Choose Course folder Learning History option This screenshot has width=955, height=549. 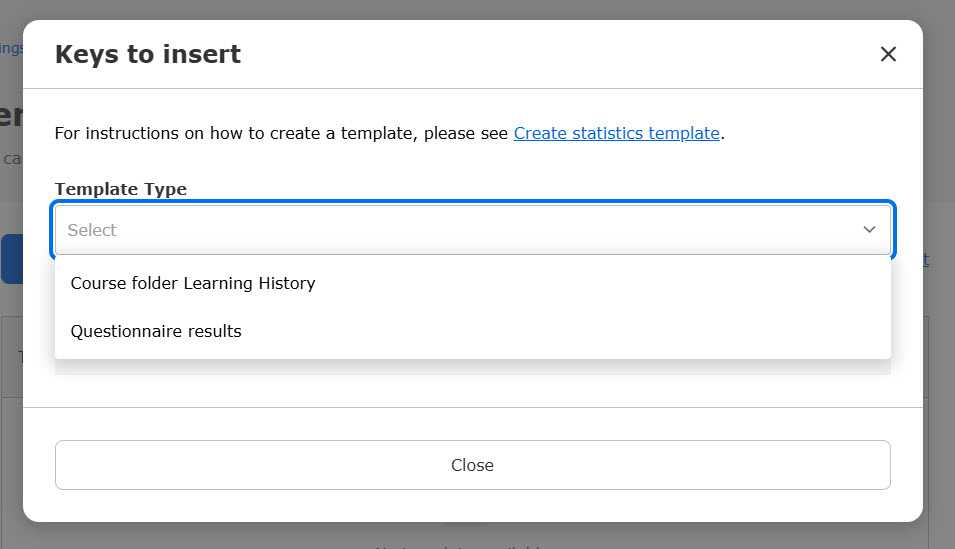193,283
